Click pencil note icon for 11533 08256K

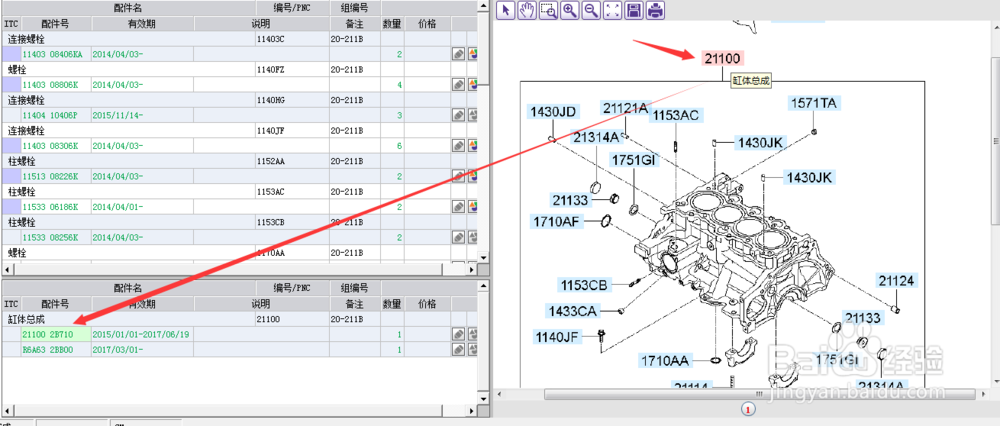(458, 238)
